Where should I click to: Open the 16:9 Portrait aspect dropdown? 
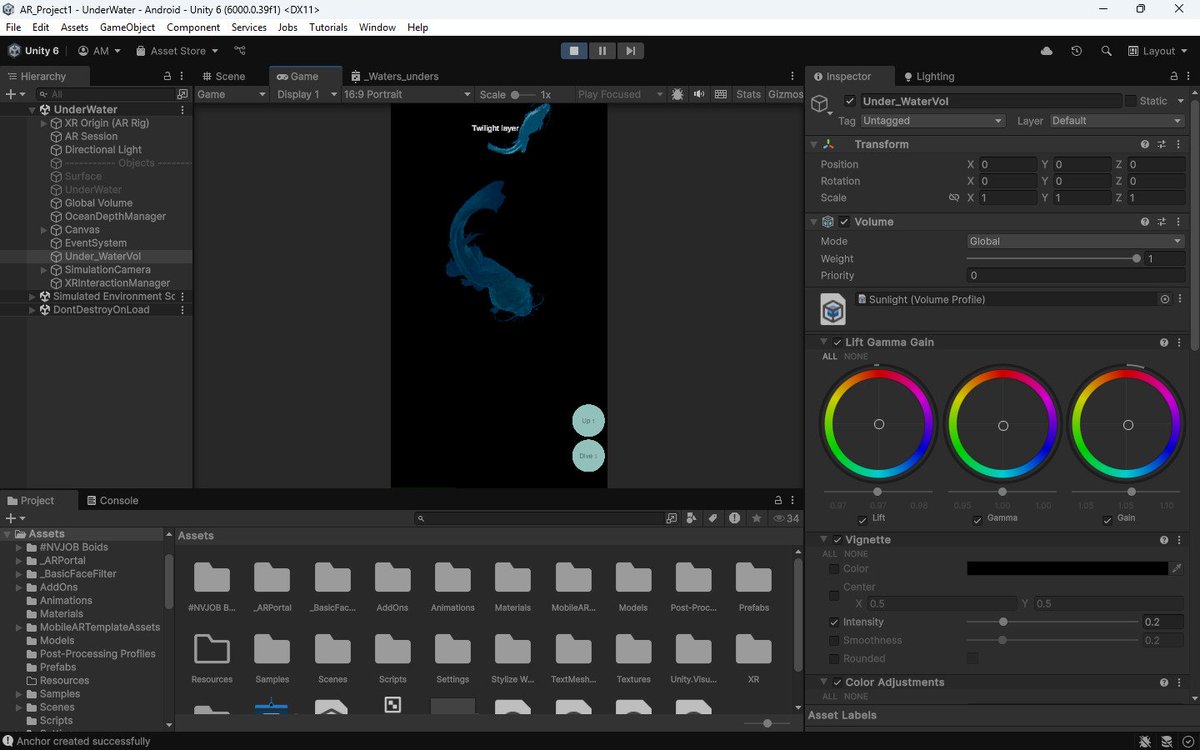pyautogui.click(x=406, y=94)
